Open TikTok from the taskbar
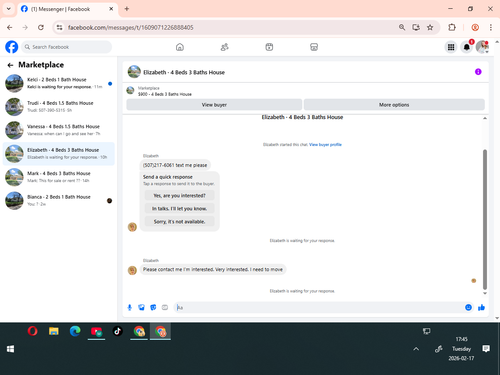This screenshot has height=375, width=500. point(117,331)
